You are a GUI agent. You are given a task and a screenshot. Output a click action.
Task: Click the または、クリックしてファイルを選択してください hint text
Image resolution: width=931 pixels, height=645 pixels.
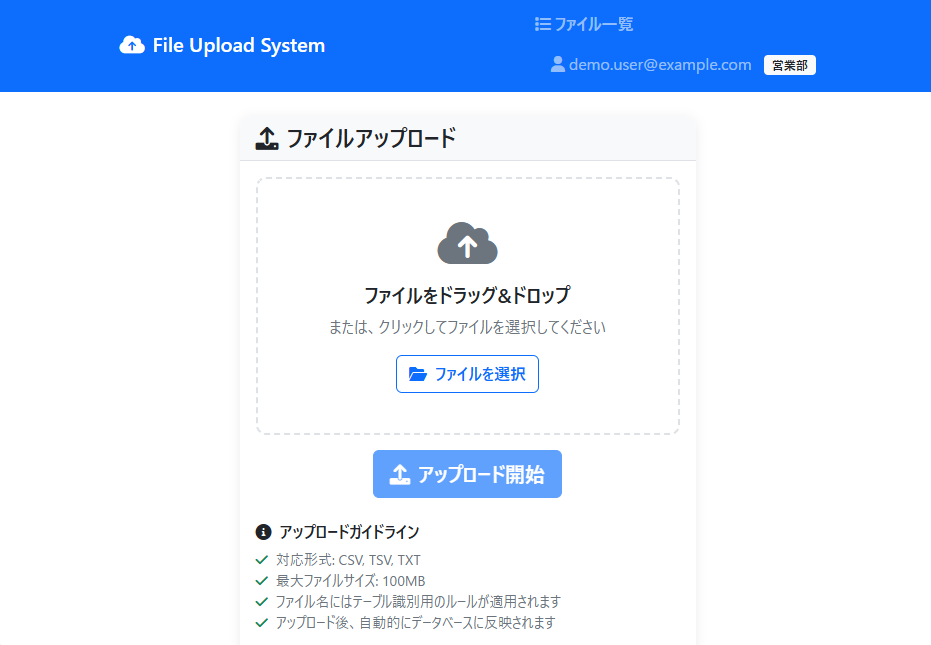click(x=467, y=327)
